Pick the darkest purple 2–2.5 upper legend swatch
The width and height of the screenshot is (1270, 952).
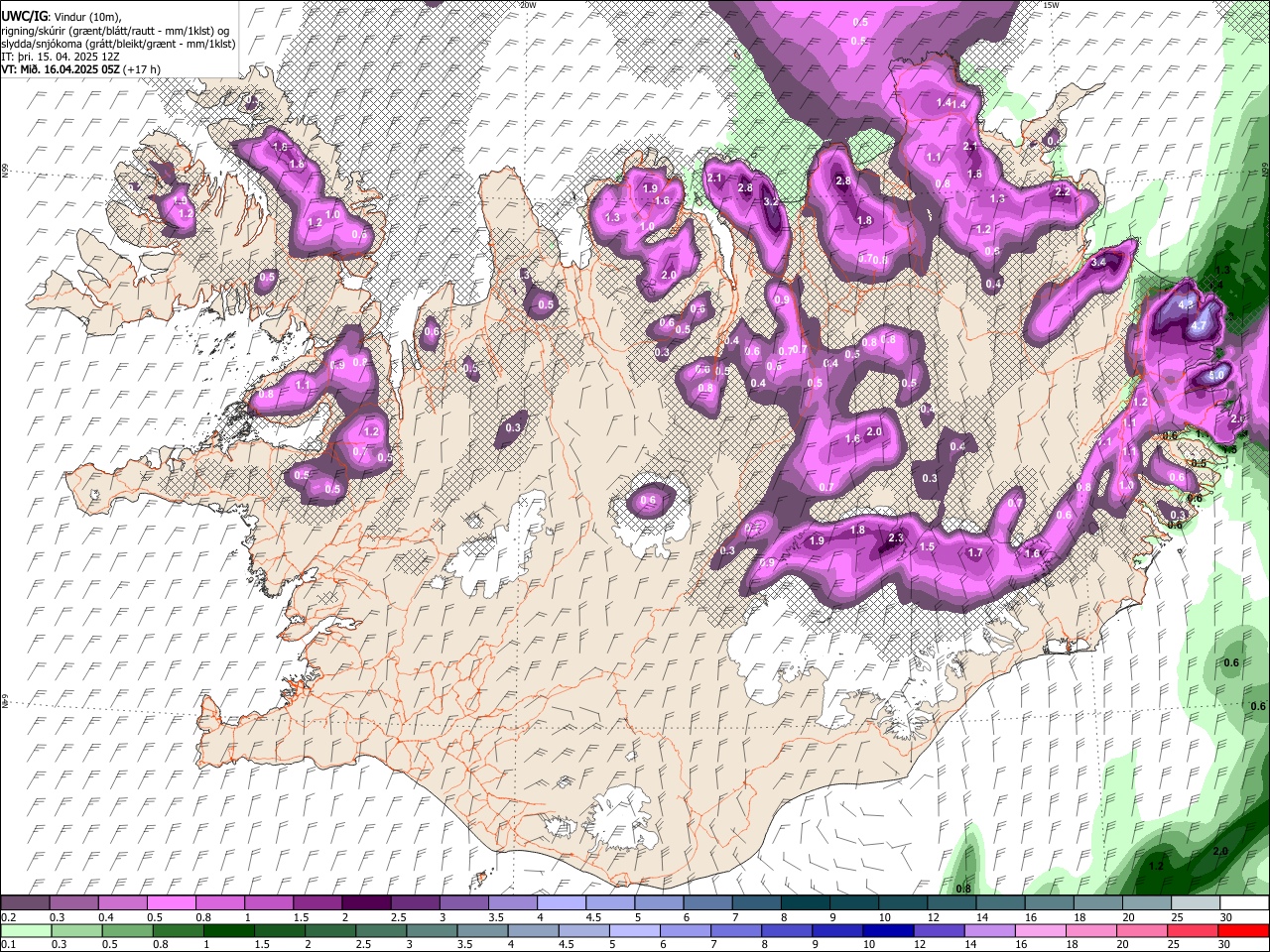click(365, 903)
